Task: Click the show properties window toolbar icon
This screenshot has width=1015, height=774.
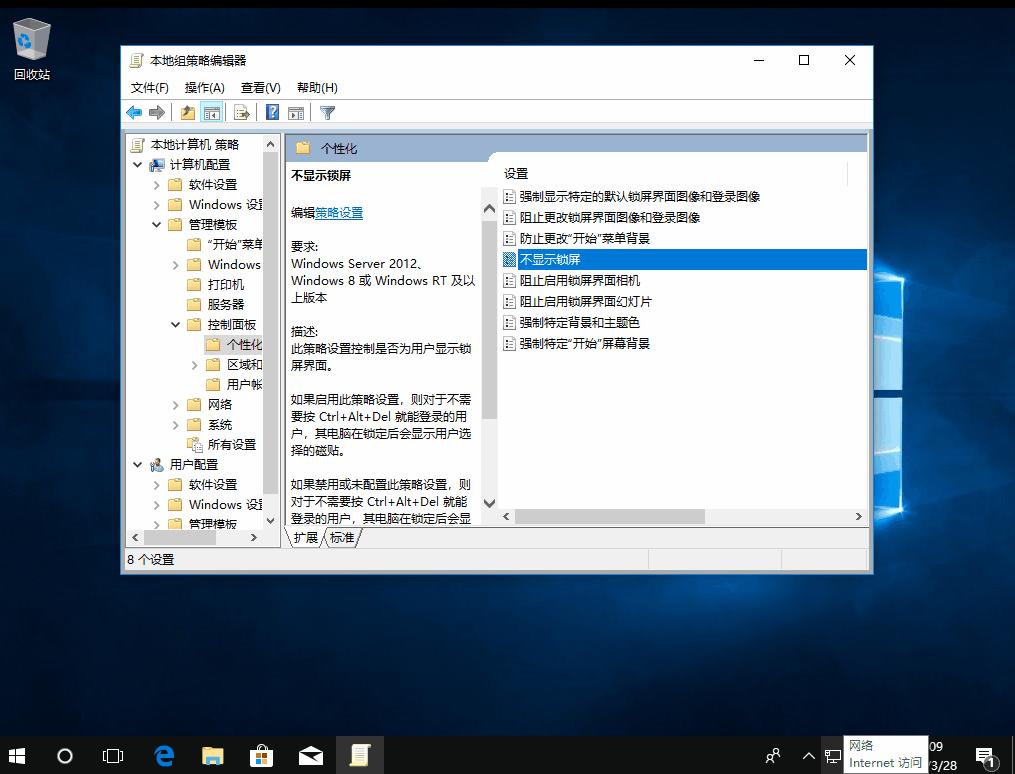Action: pos(295,112)
